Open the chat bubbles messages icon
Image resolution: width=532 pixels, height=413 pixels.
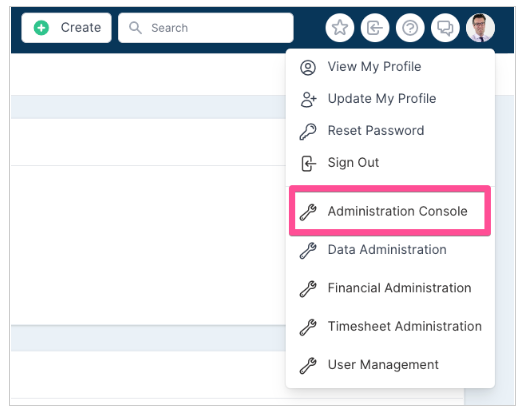point(445,28)
